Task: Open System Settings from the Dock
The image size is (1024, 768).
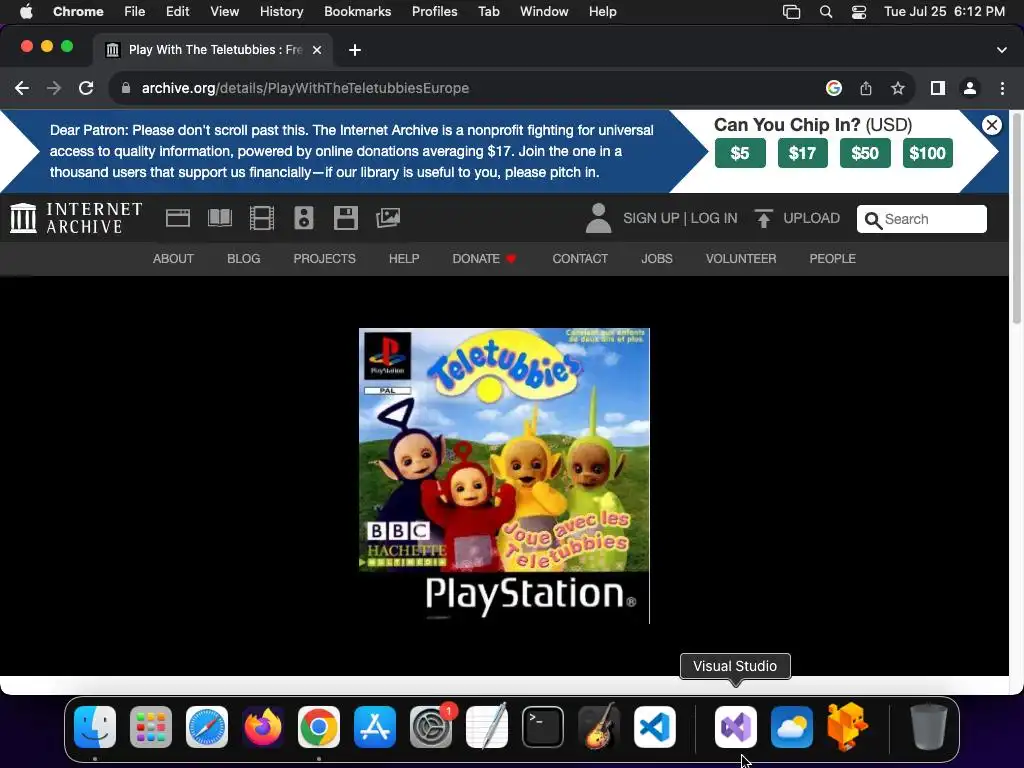Action: point(431,727)
